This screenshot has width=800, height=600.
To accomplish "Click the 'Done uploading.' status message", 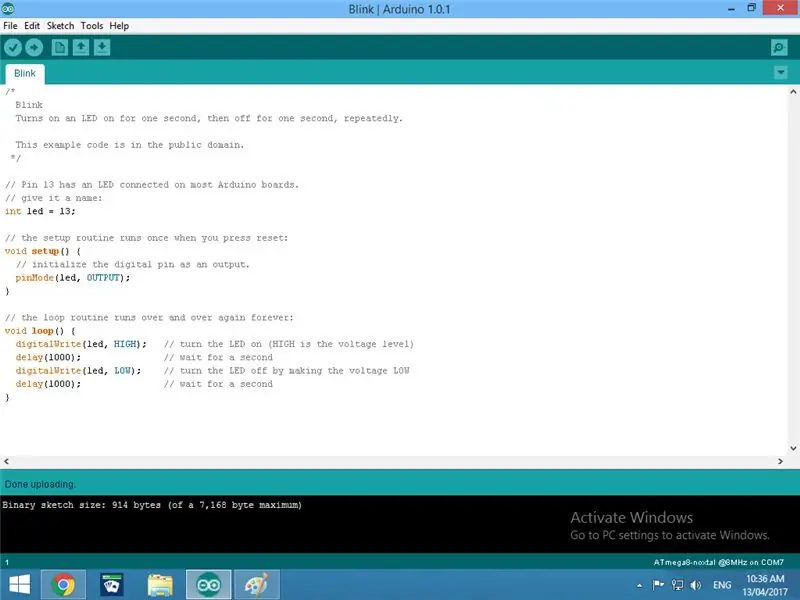I will coord(40,484).
